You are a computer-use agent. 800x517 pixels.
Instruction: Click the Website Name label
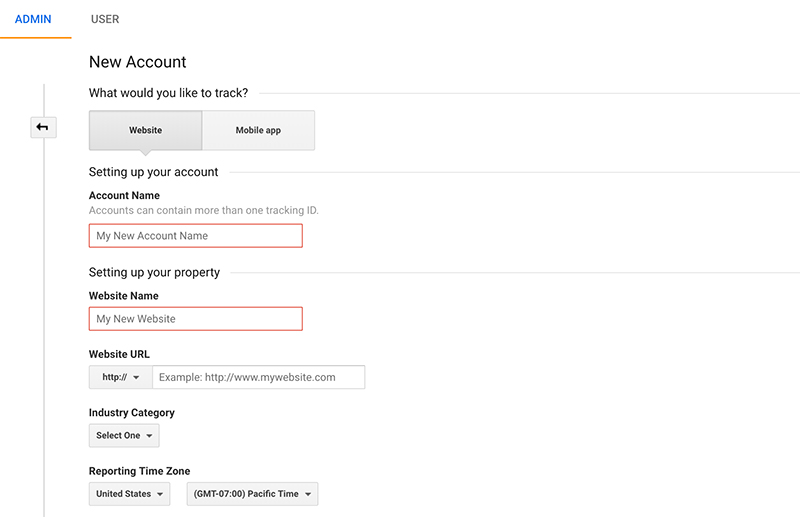(x=123, y=296)
